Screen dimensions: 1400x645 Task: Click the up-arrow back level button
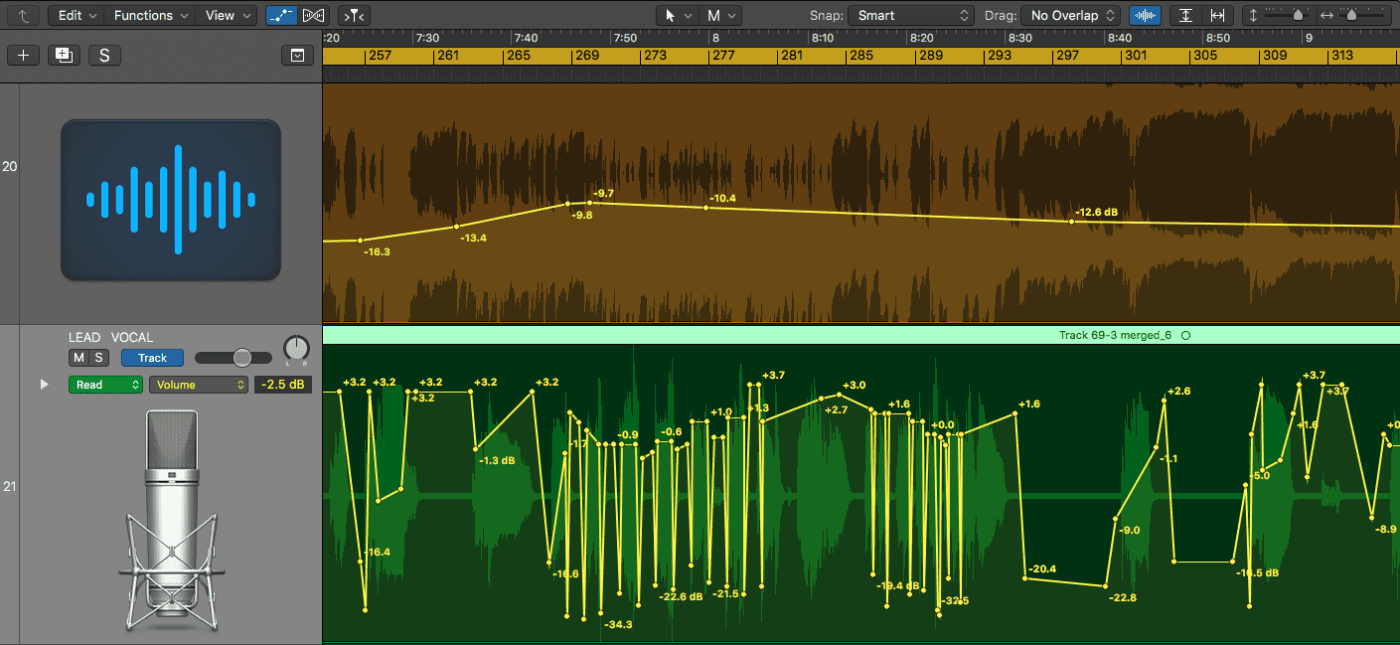pos(23,15)
